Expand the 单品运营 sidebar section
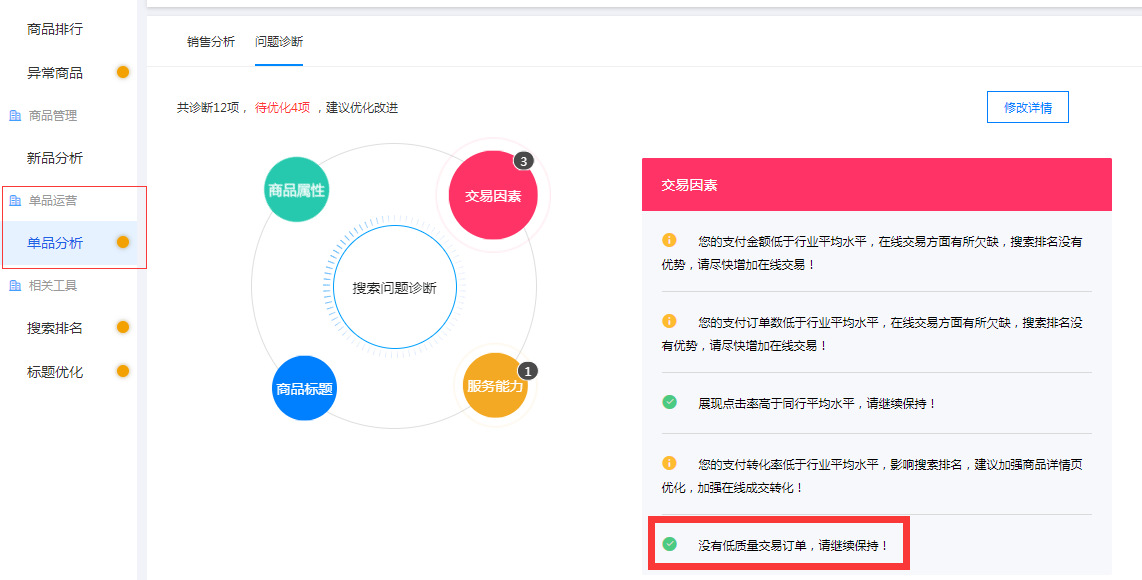Image resolution: width=1142 pixels, height=580 pixels. coord(53,201)
